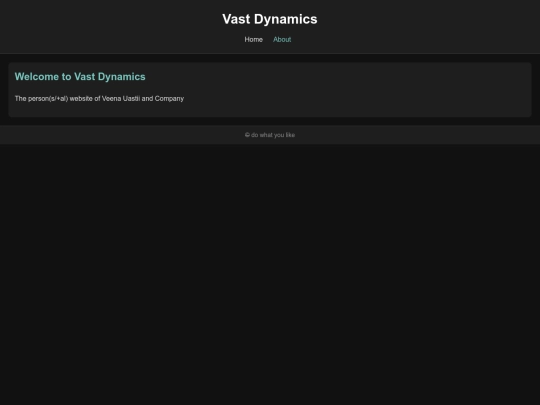Image resolution: width=540 pixels, height=405 pixels.
Task: Click the Welcome to Vast Dynamics heading
Action: pyautogui.click(x=80, y=76)
